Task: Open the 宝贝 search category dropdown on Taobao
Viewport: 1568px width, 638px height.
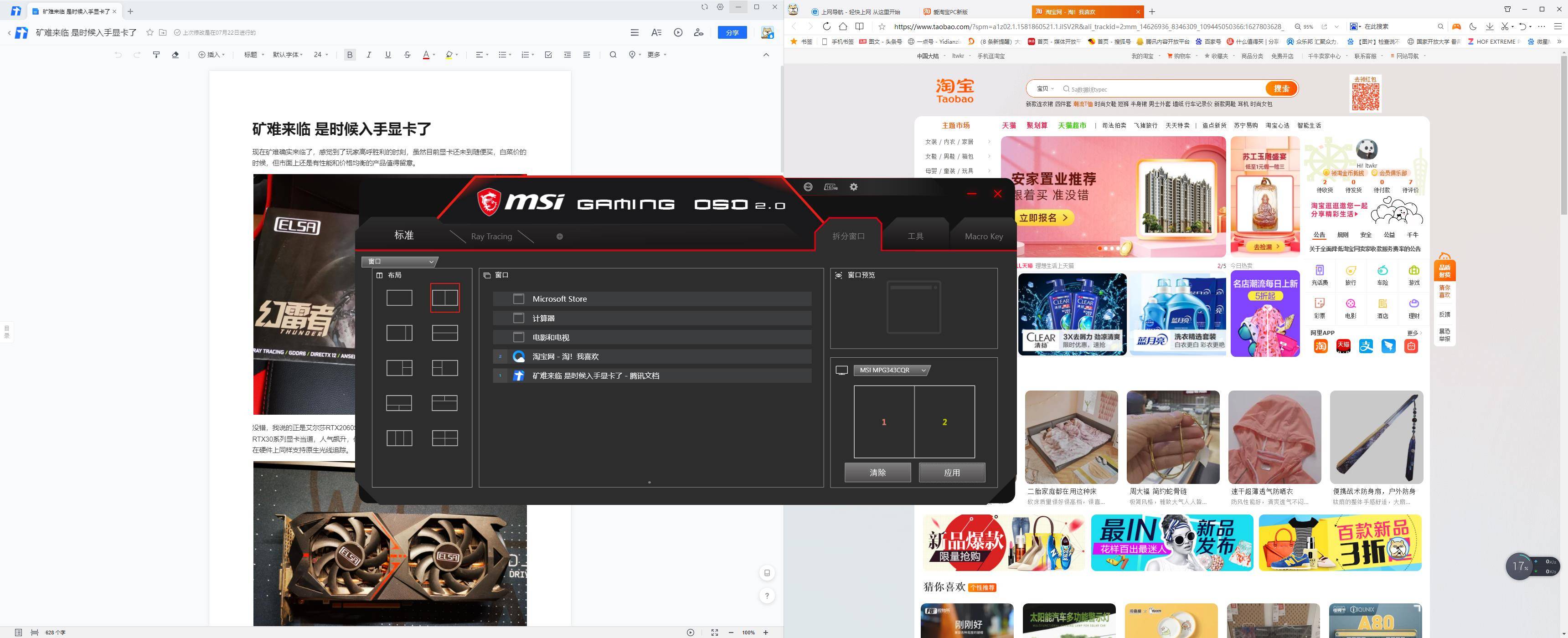Action: click(1045, 89)
